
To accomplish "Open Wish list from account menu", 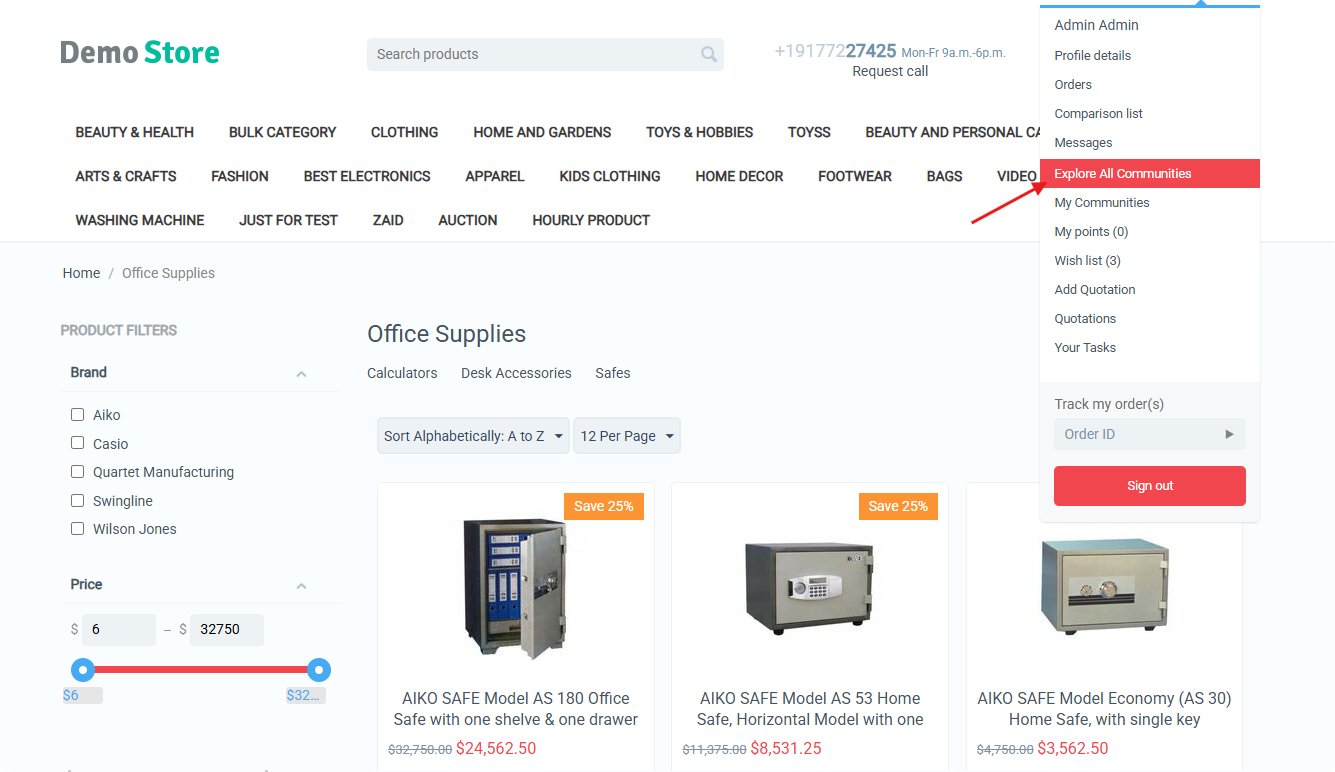I will click(1087, 261).
